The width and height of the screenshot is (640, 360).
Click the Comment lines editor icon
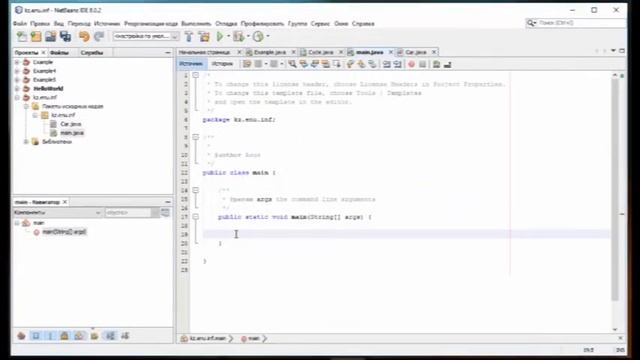click(x=436, y=64)
